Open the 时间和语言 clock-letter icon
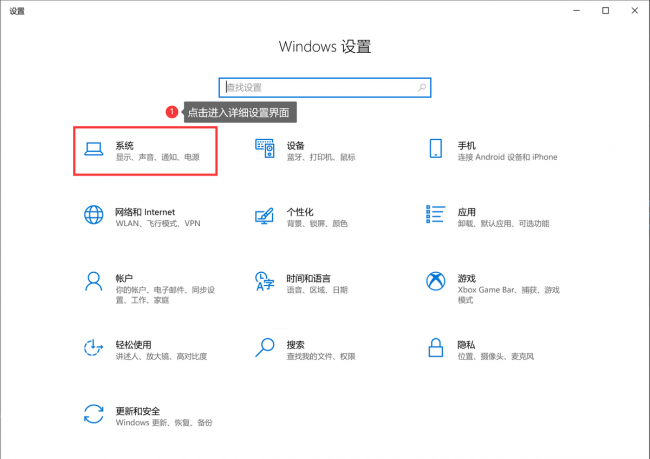 [264, 282]
